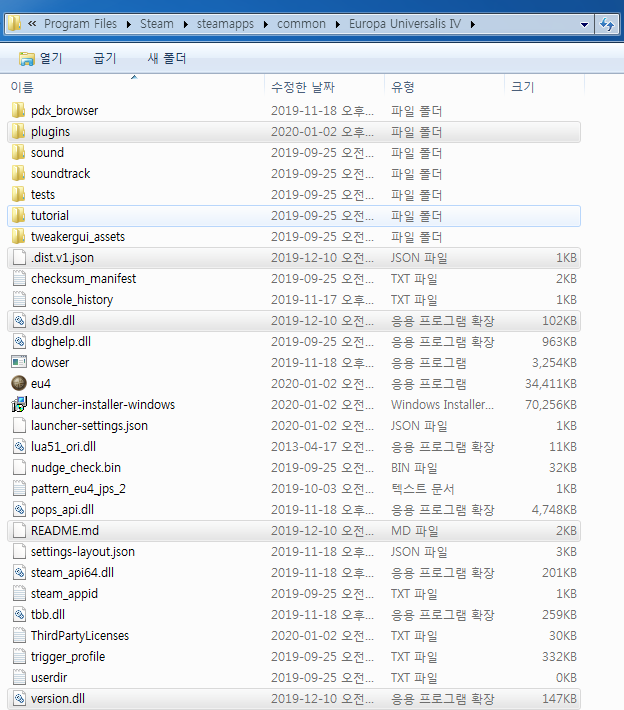Select the launcher-settings.json file name

(x=89, y=426)
